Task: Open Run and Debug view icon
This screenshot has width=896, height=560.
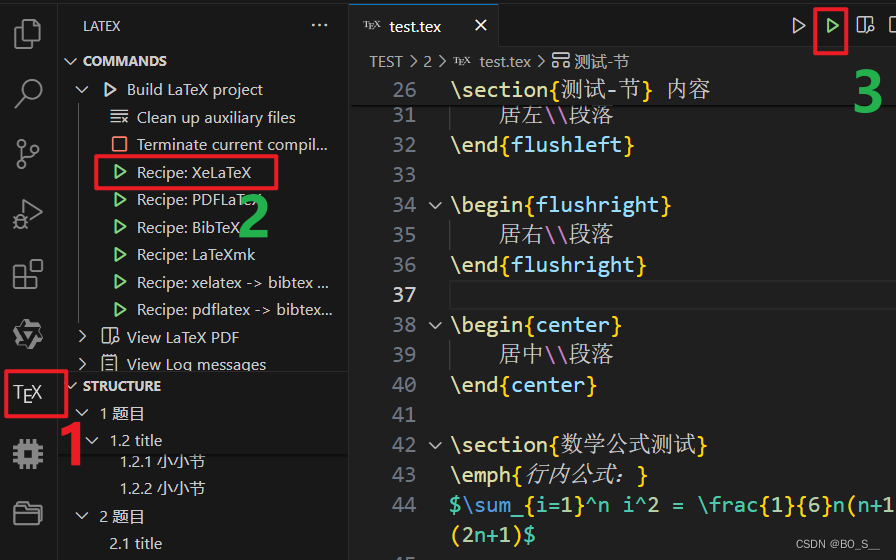Action: tap(28, 214)
